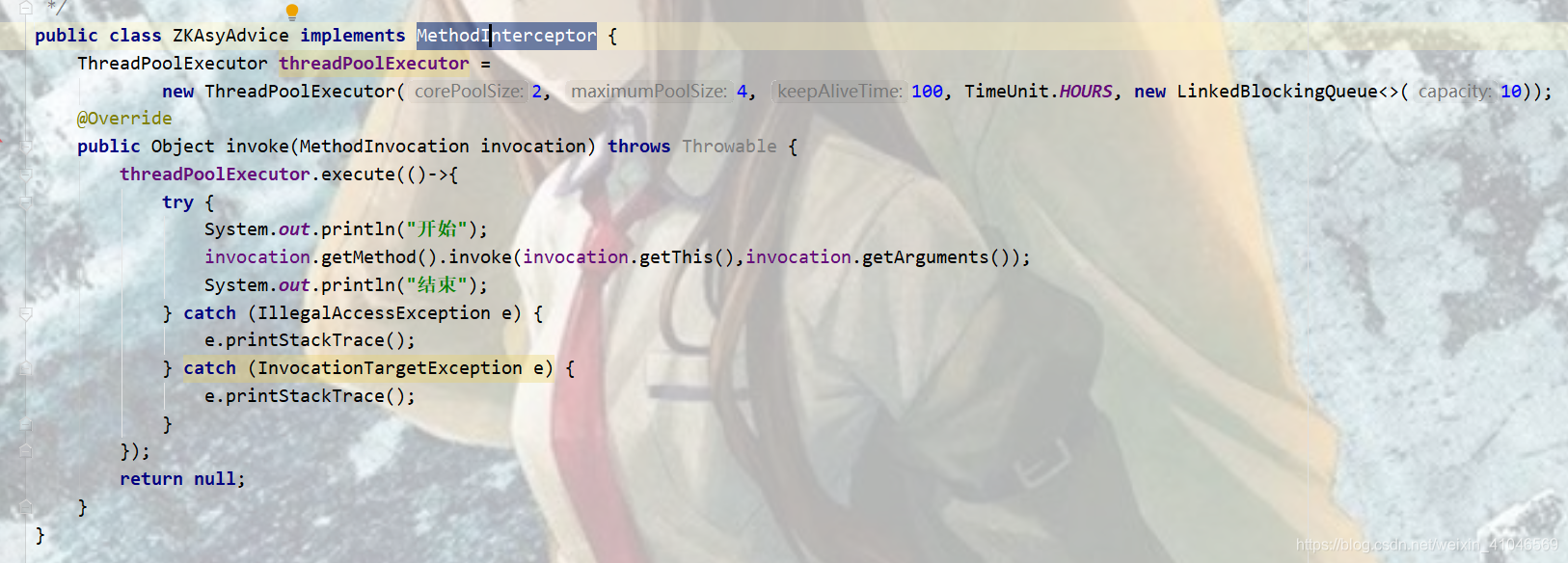Click the keepAliveTime inlay hint
The height and width of the screenshot is (563, 1568).
point(840,92)
